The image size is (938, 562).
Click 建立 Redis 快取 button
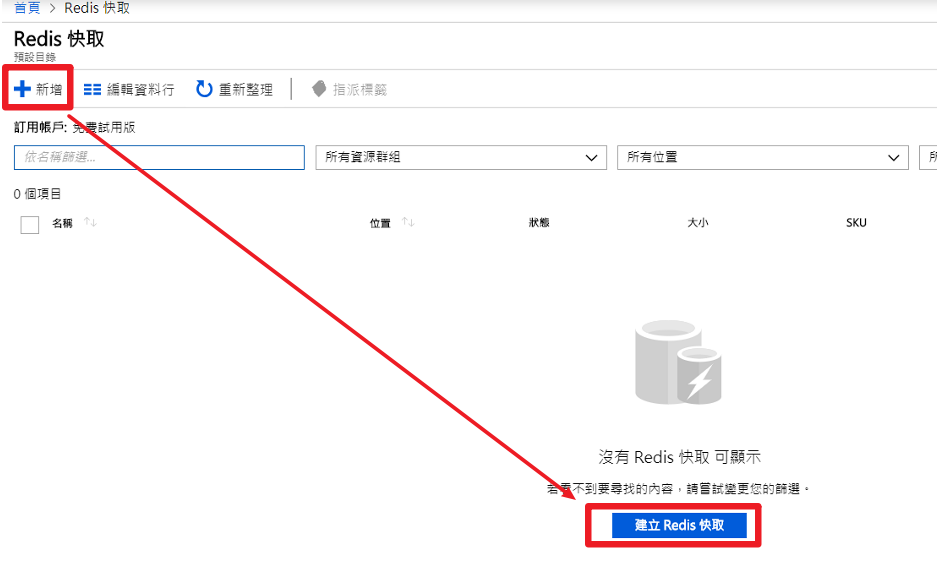point(679,525)
